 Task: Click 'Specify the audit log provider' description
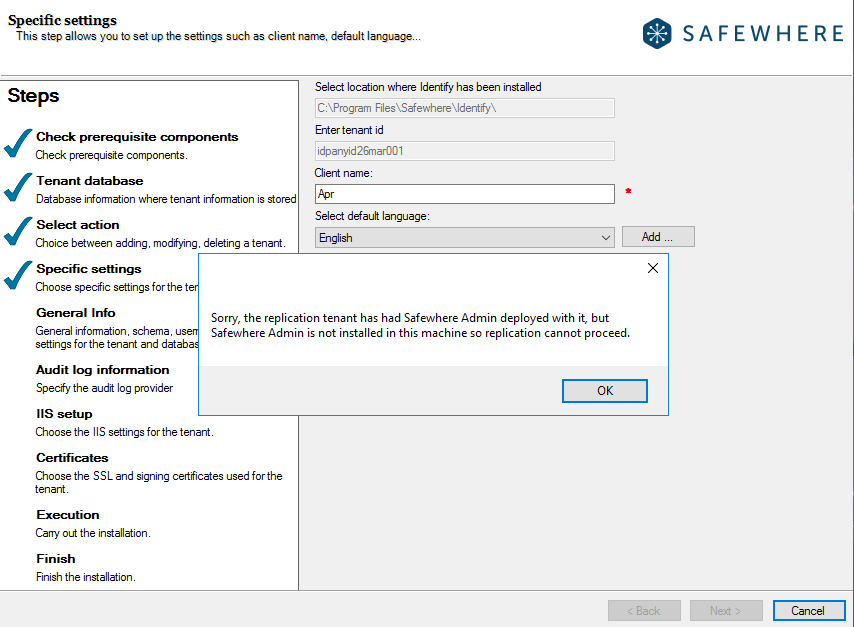(105, 388)
